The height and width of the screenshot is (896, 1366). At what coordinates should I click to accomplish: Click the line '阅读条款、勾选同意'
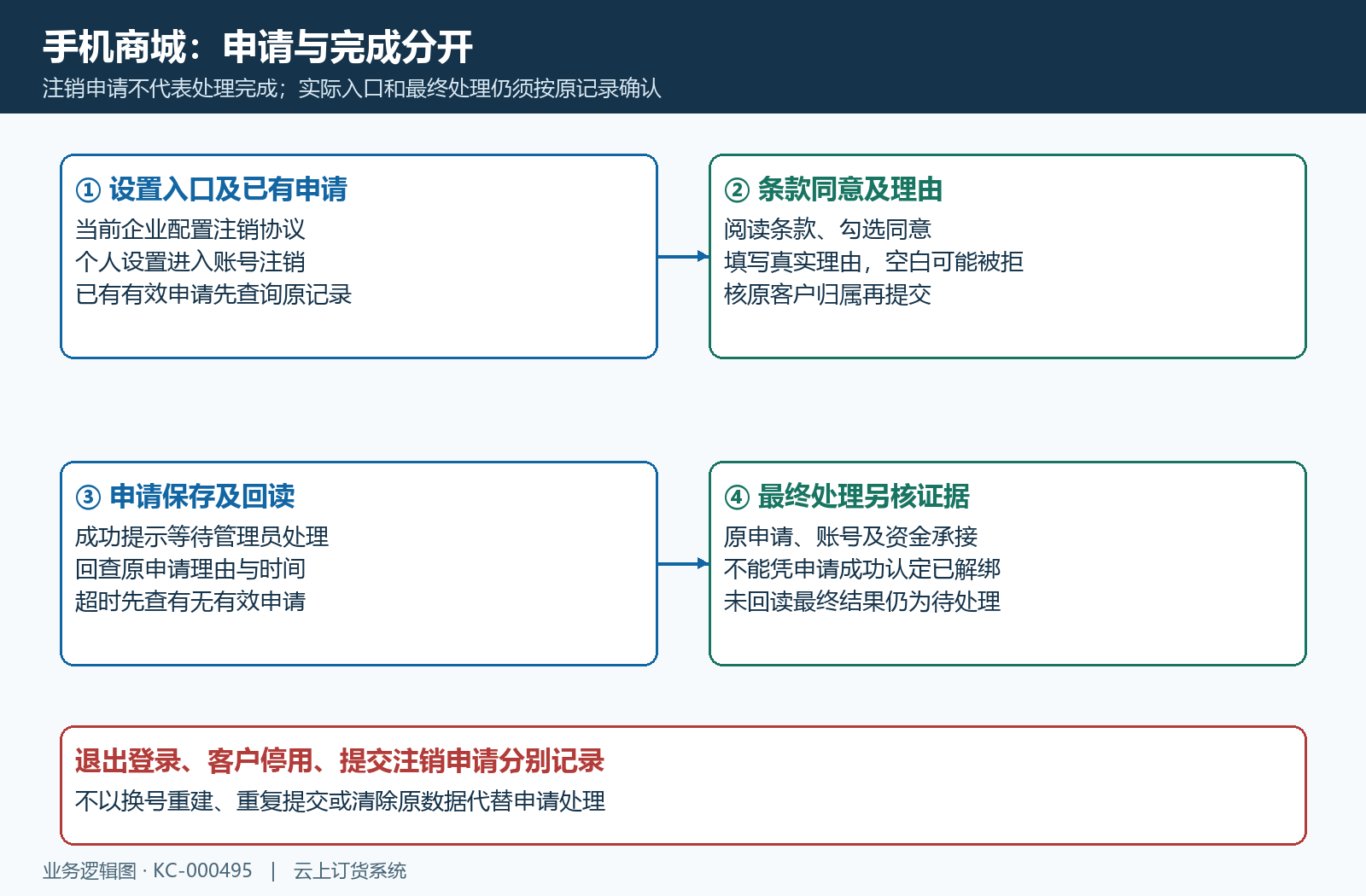[x=827, y=230]
